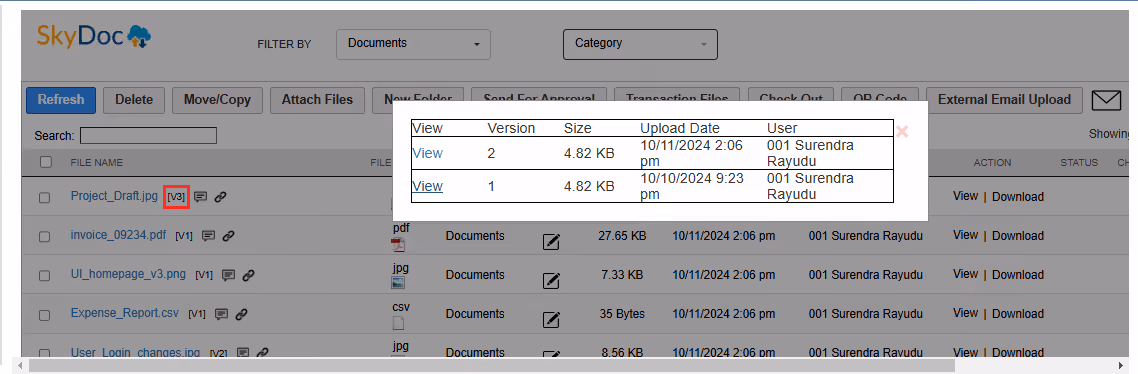Screen dimensions: 1138x374
Task: Click the csv blank-page file icon
Action: pyautogui.click(x=398, y=322)
